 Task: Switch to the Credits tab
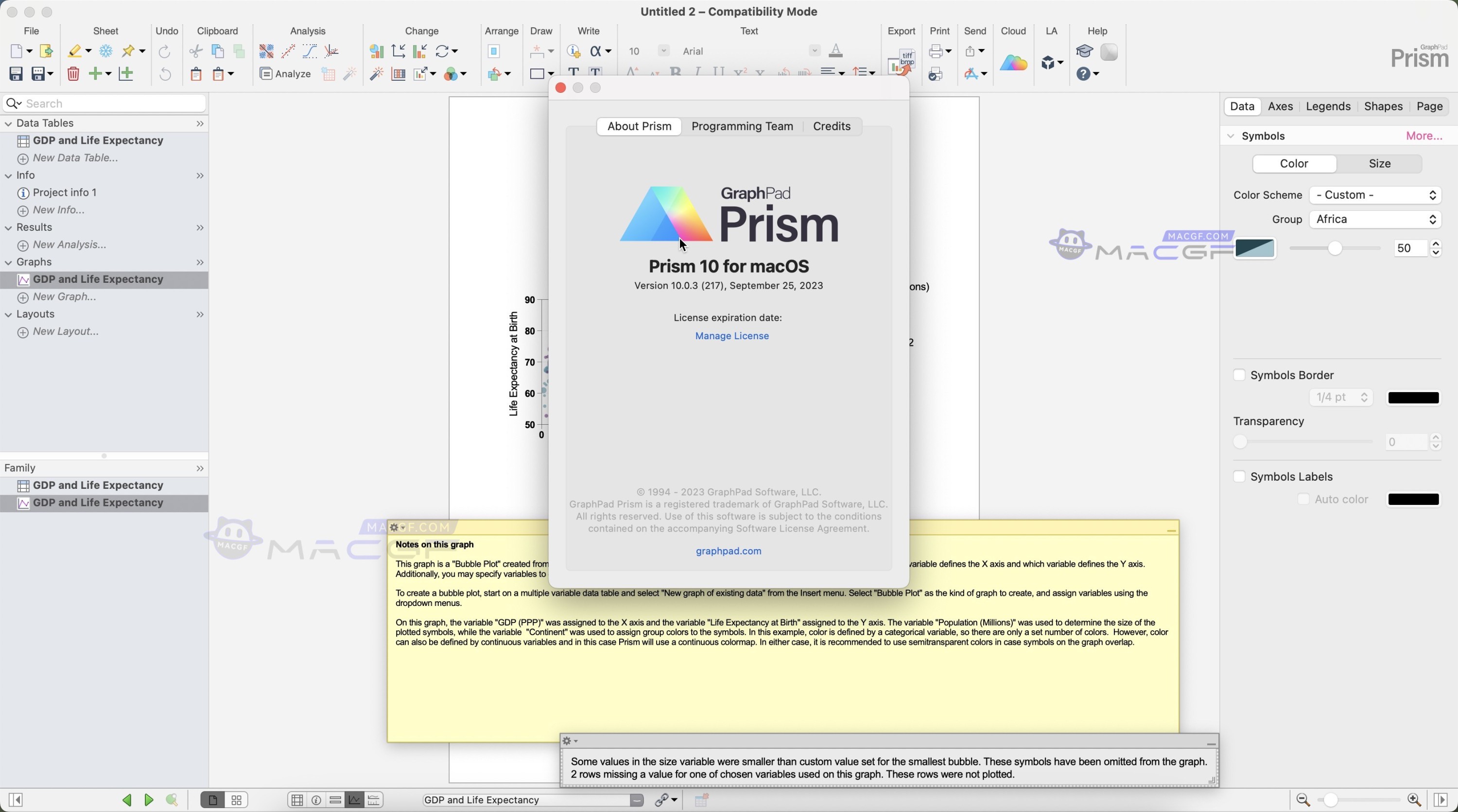[832, 126]
